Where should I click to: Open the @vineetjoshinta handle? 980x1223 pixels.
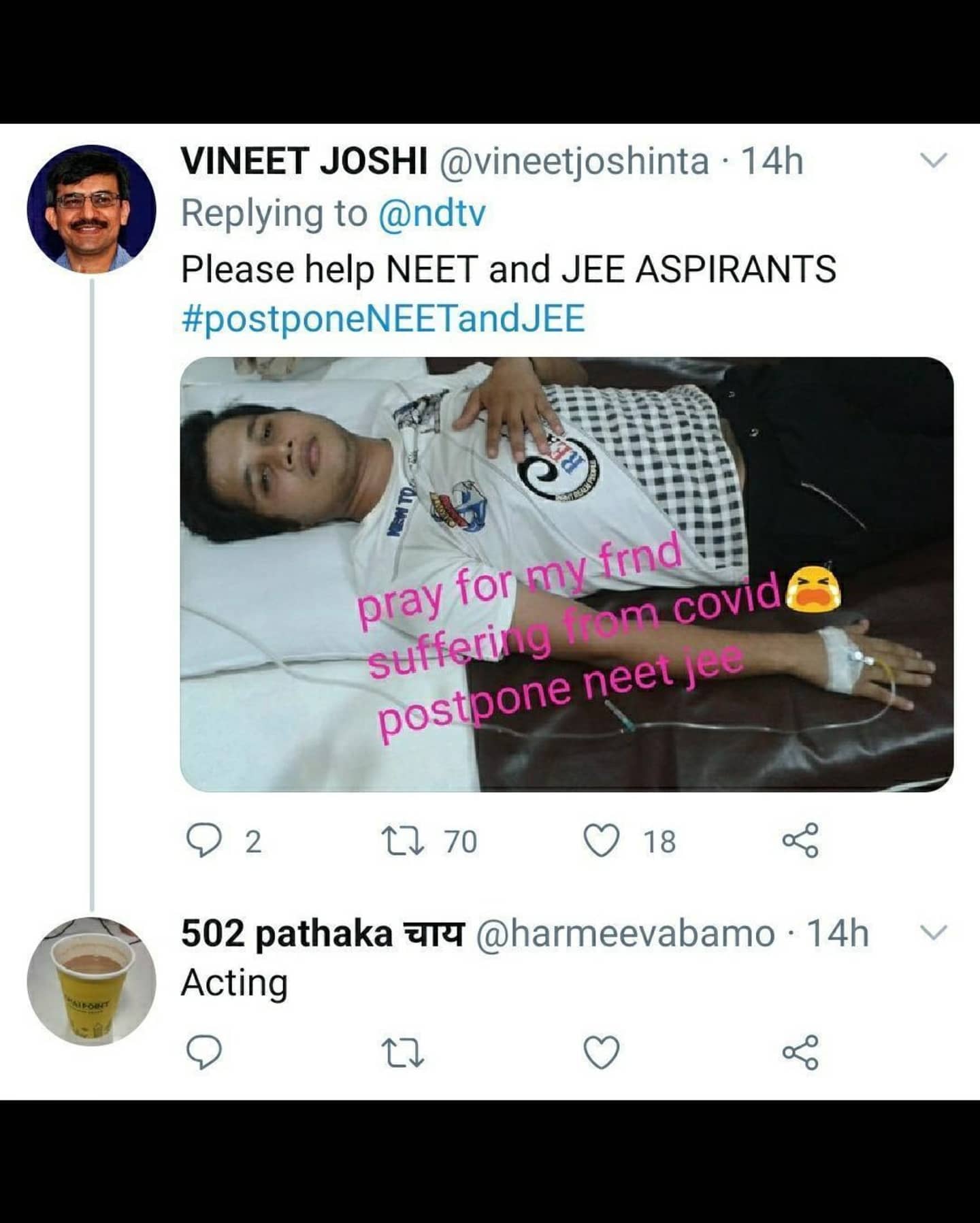point(575,161)
